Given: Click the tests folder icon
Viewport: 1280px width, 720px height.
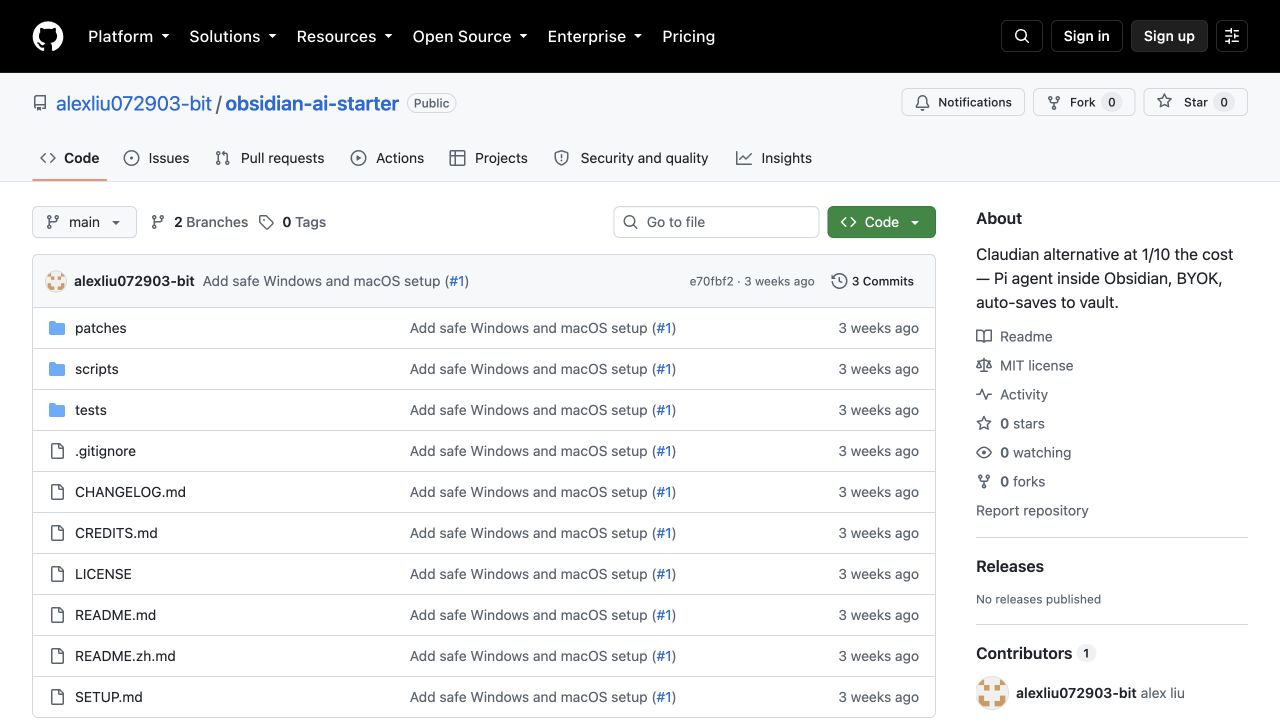Looking at the screenshot, I should point(57,410).
